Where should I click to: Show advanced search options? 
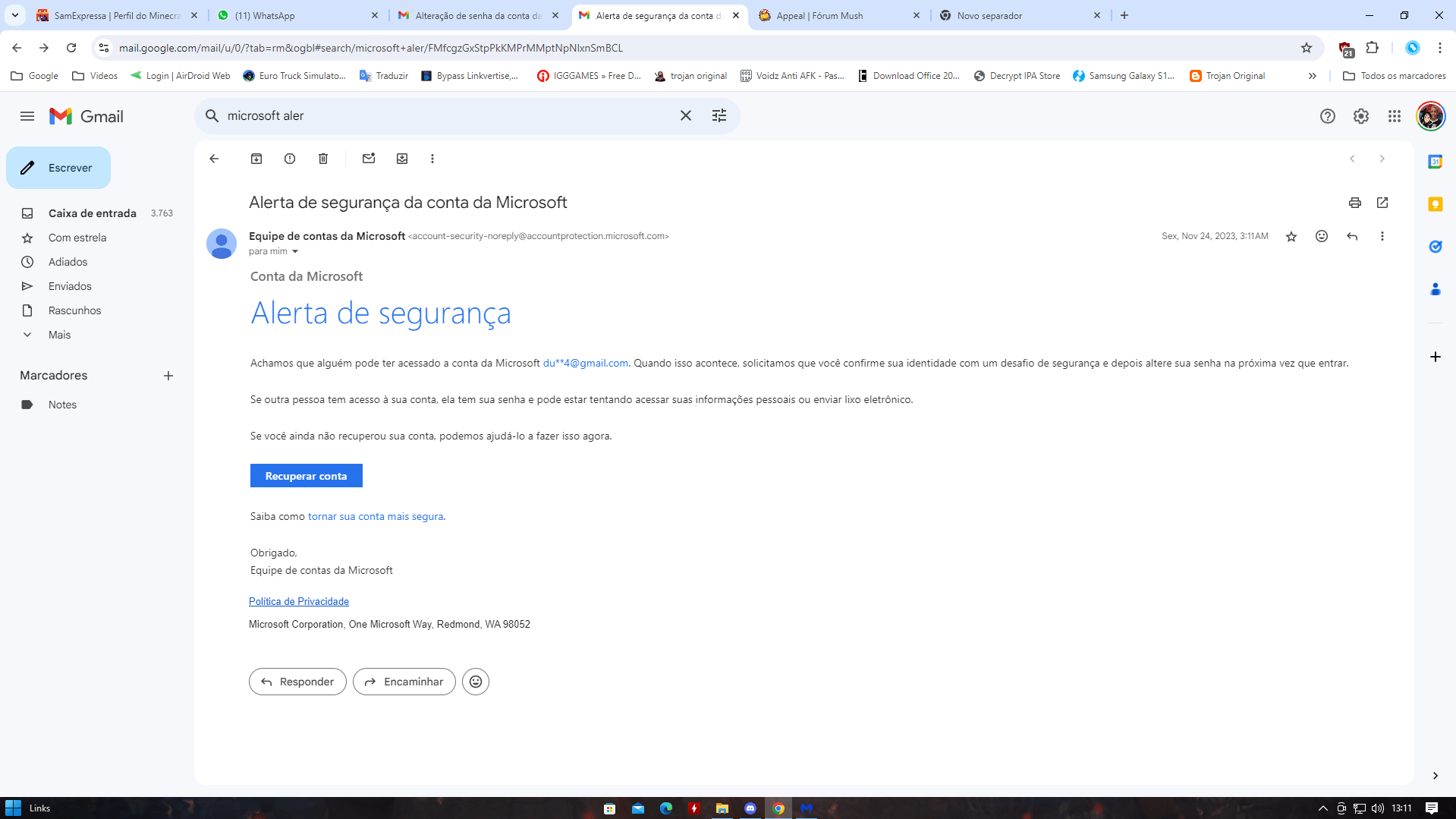tap(719, 116)
